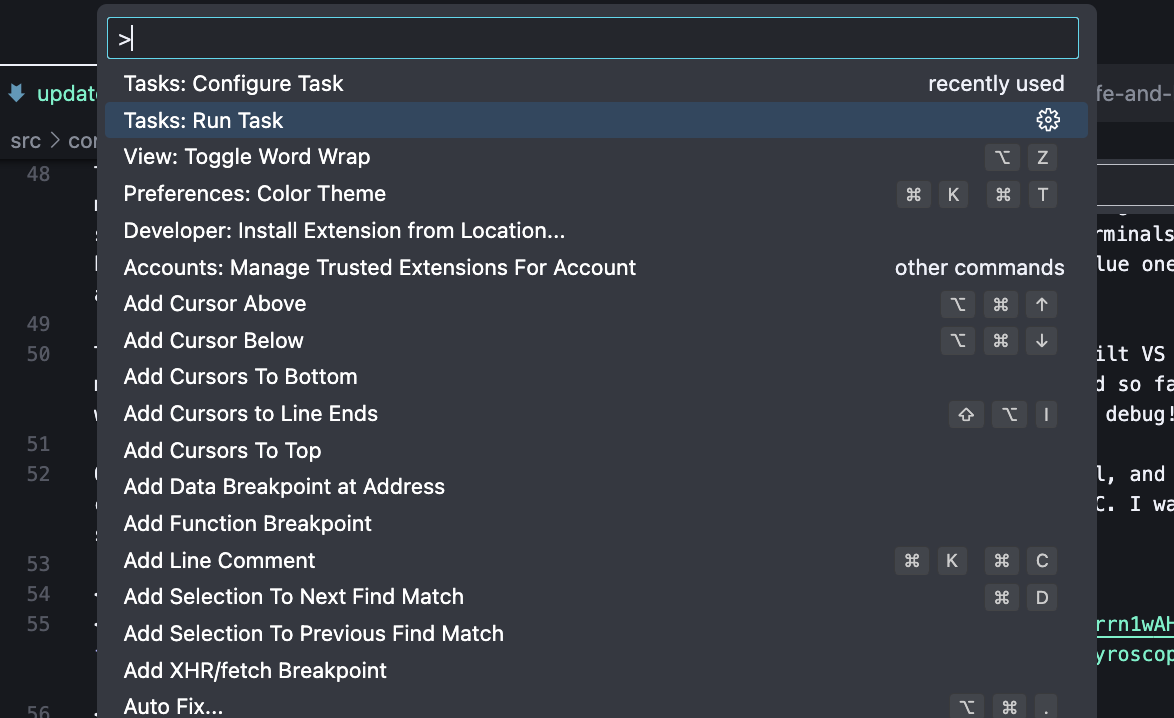Open Accounts: Manage Trusted Extensions For Account

point(380,268)
